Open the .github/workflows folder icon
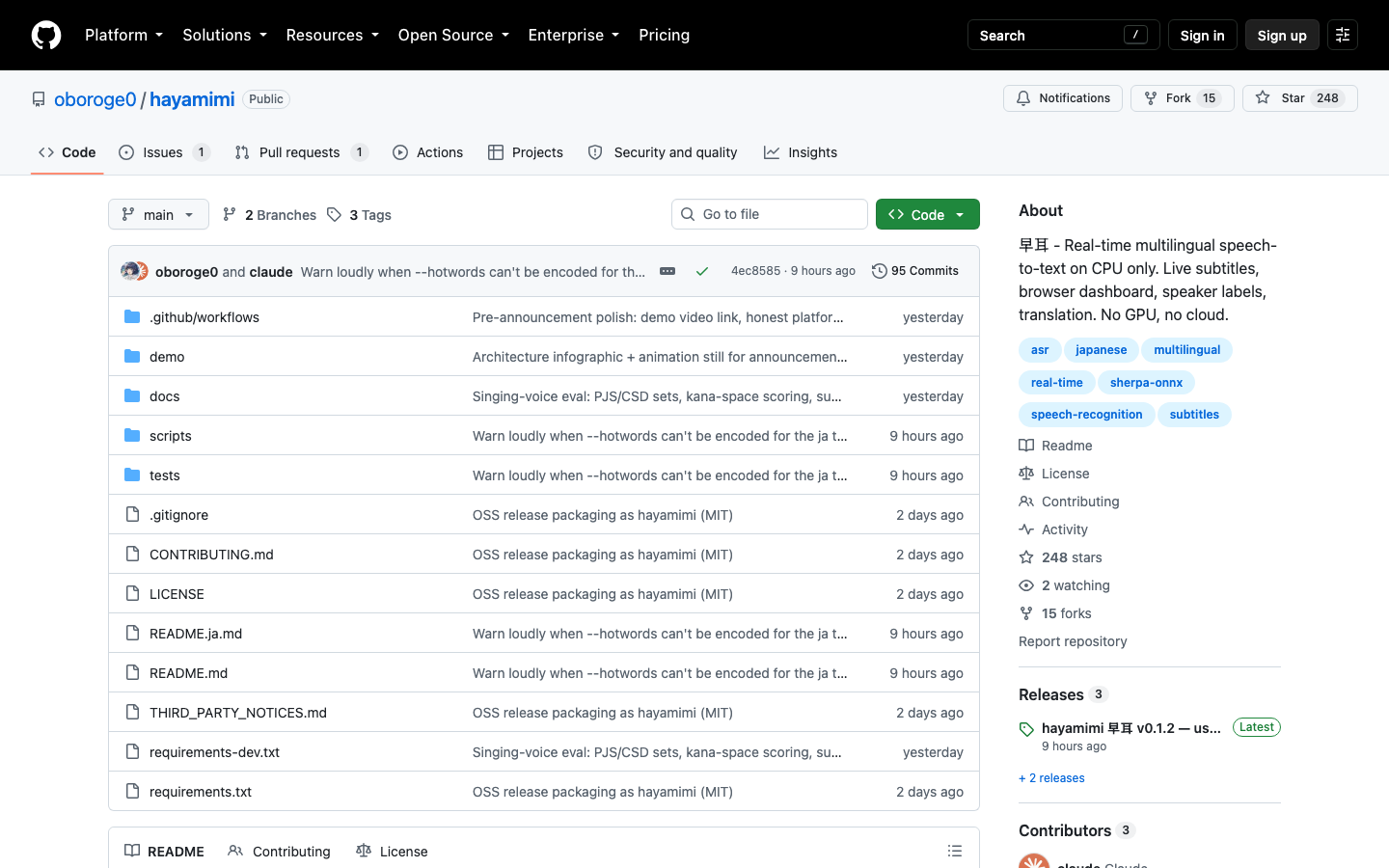Image resolution: width=1389 pixels, height=868 pixels. pos(132,316)
